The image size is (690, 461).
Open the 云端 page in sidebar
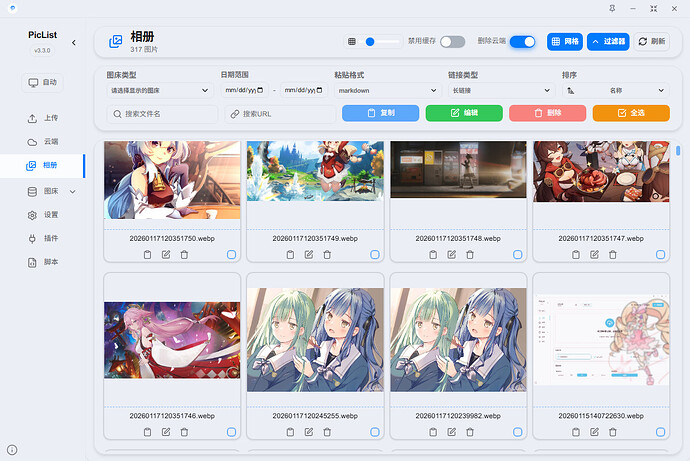click(x=42, y=142)
